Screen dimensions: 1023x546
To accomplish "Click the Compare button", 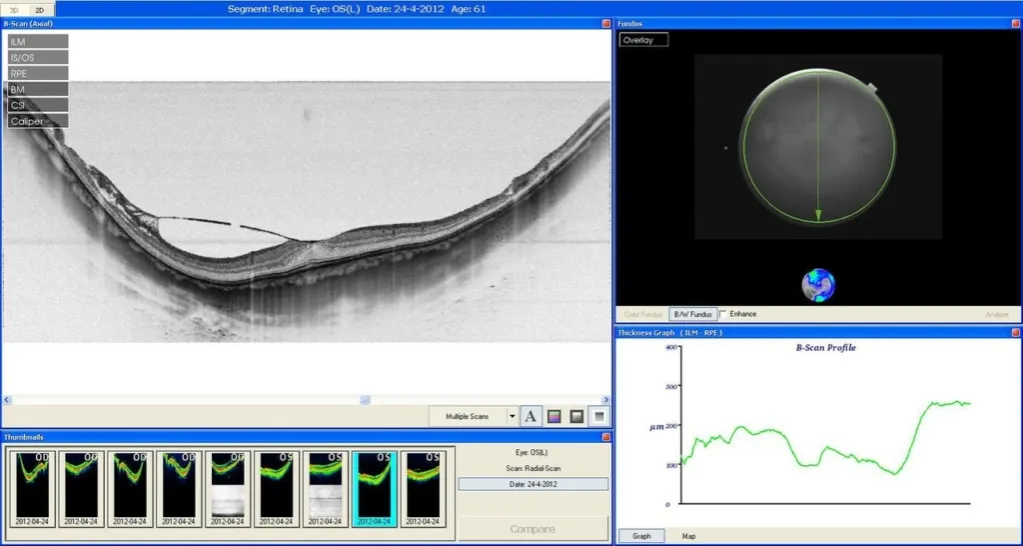I will coord(533,529).
